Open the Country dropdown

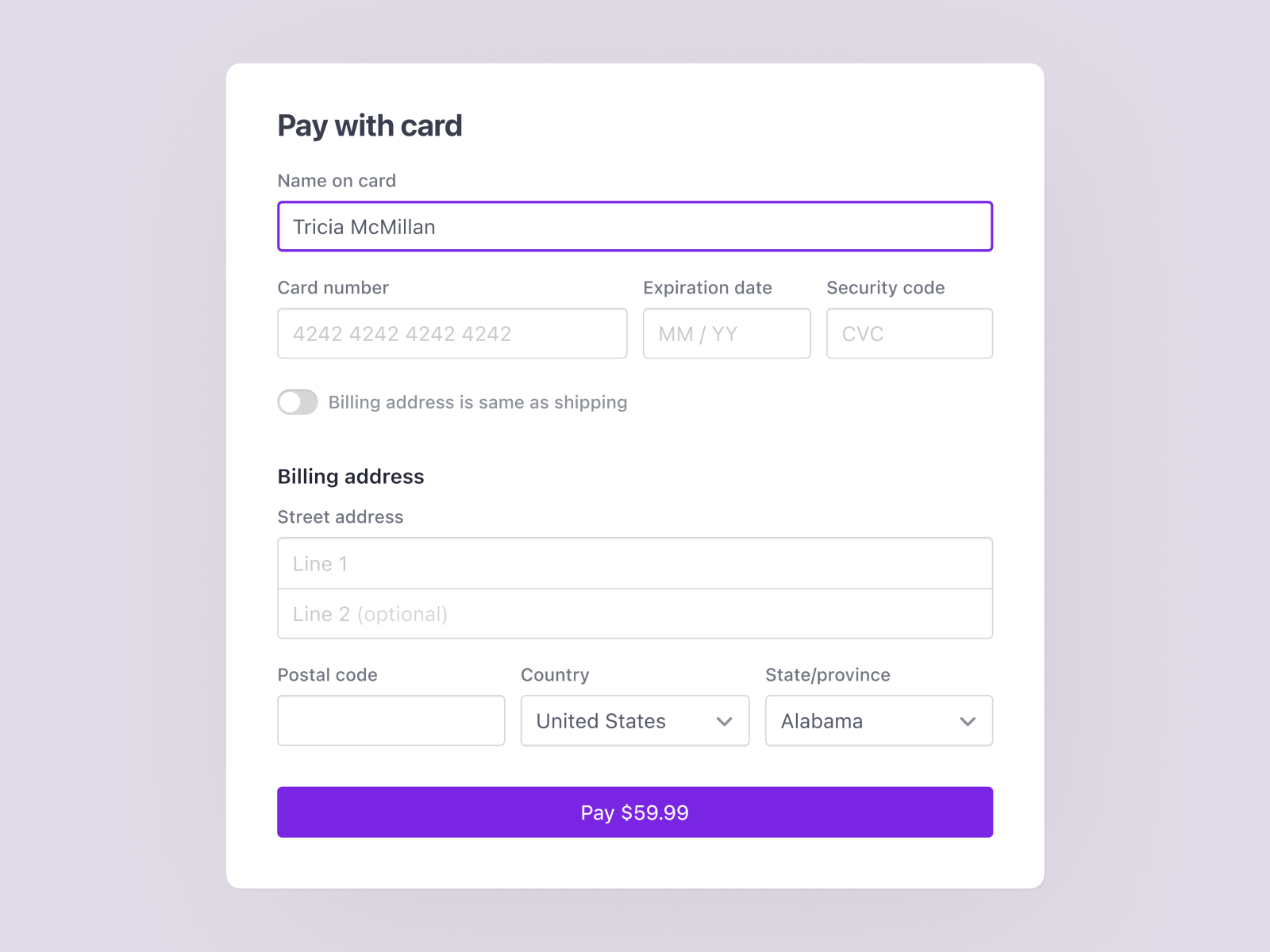(634, 720)
